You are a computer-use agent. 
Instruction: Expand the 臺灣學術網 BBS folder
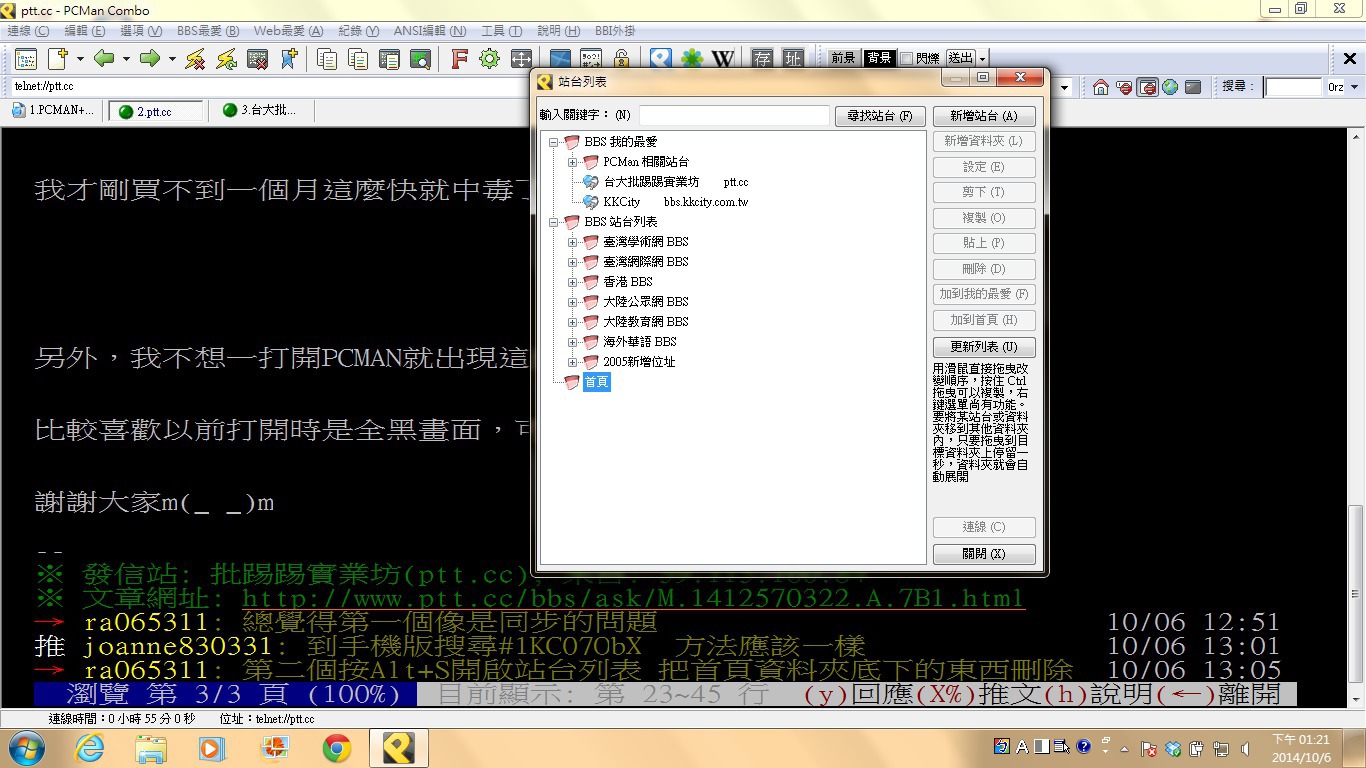click(x=573, y=242)
